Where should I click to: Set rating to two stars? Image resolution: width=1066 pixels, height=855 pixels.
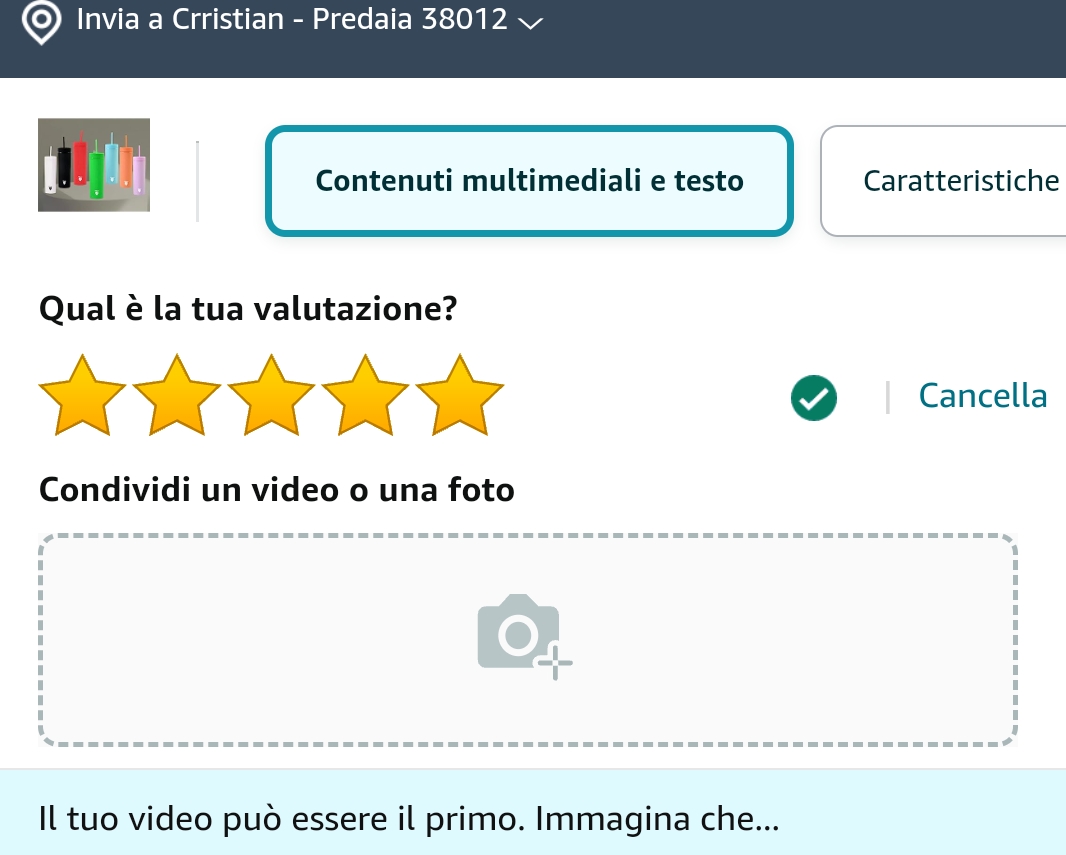coord(177,395)
